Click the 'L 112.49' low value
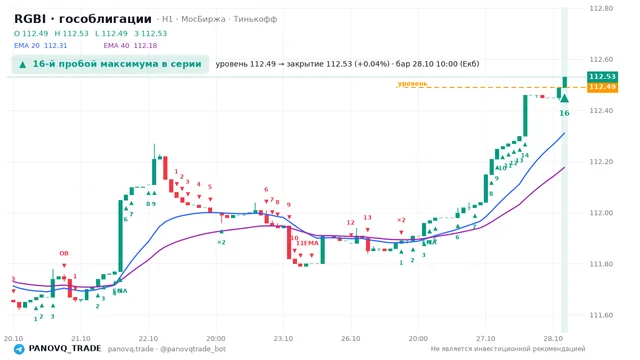 [111, 33]
